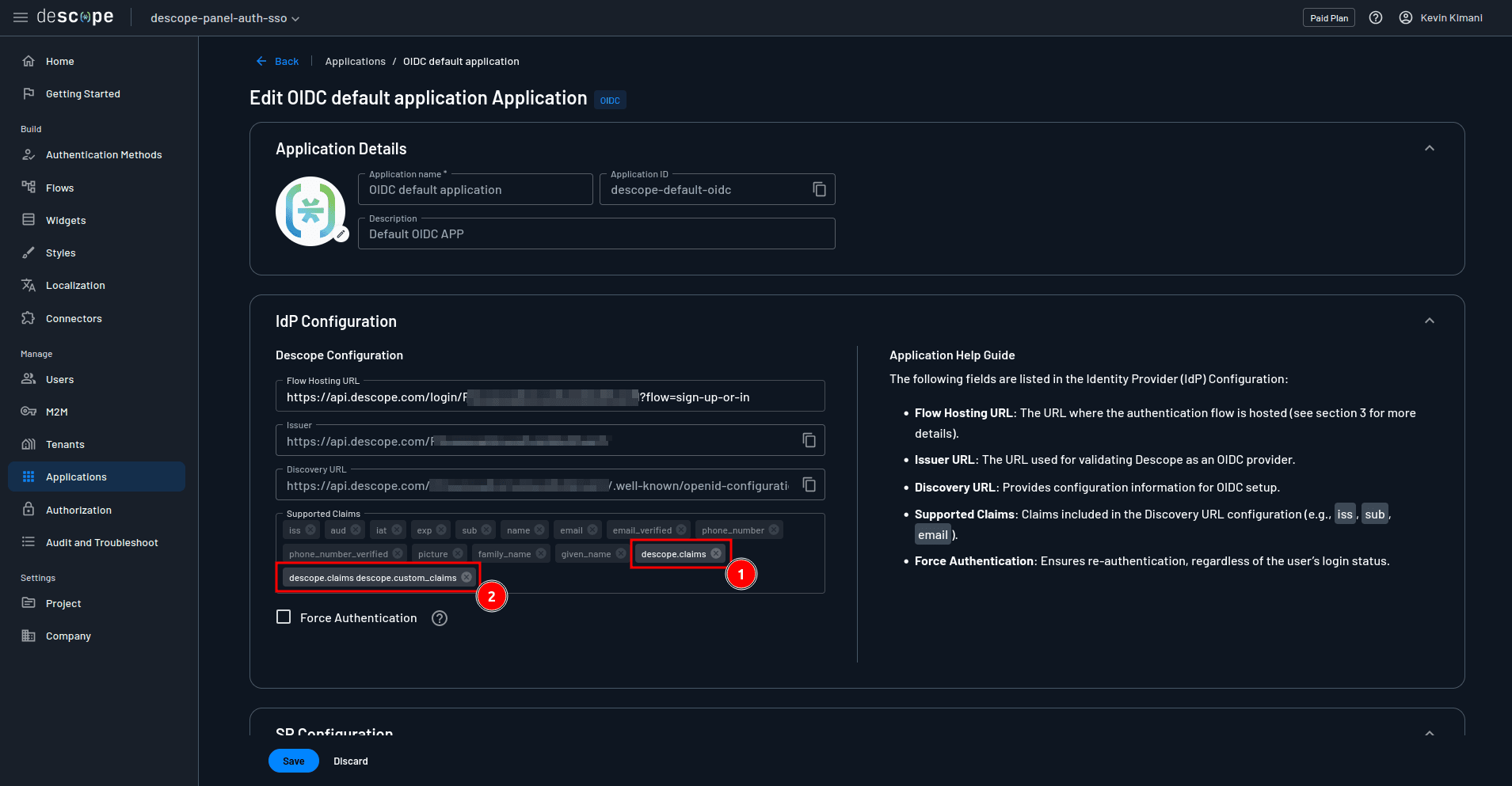Screen dimensions: 1512x786
Task: Select the Tenants sidebar icon
Action: (x=29, y=444)
